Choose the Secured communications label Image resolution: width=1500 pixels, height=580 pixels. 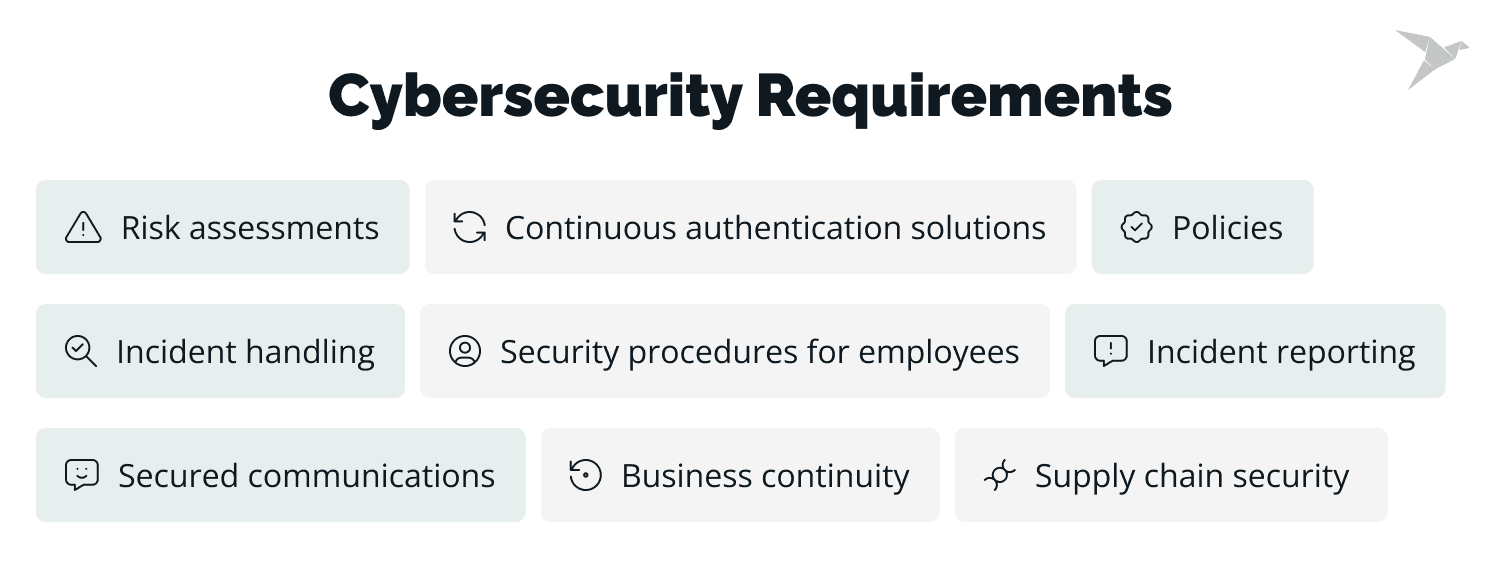[x=306, y=475]
